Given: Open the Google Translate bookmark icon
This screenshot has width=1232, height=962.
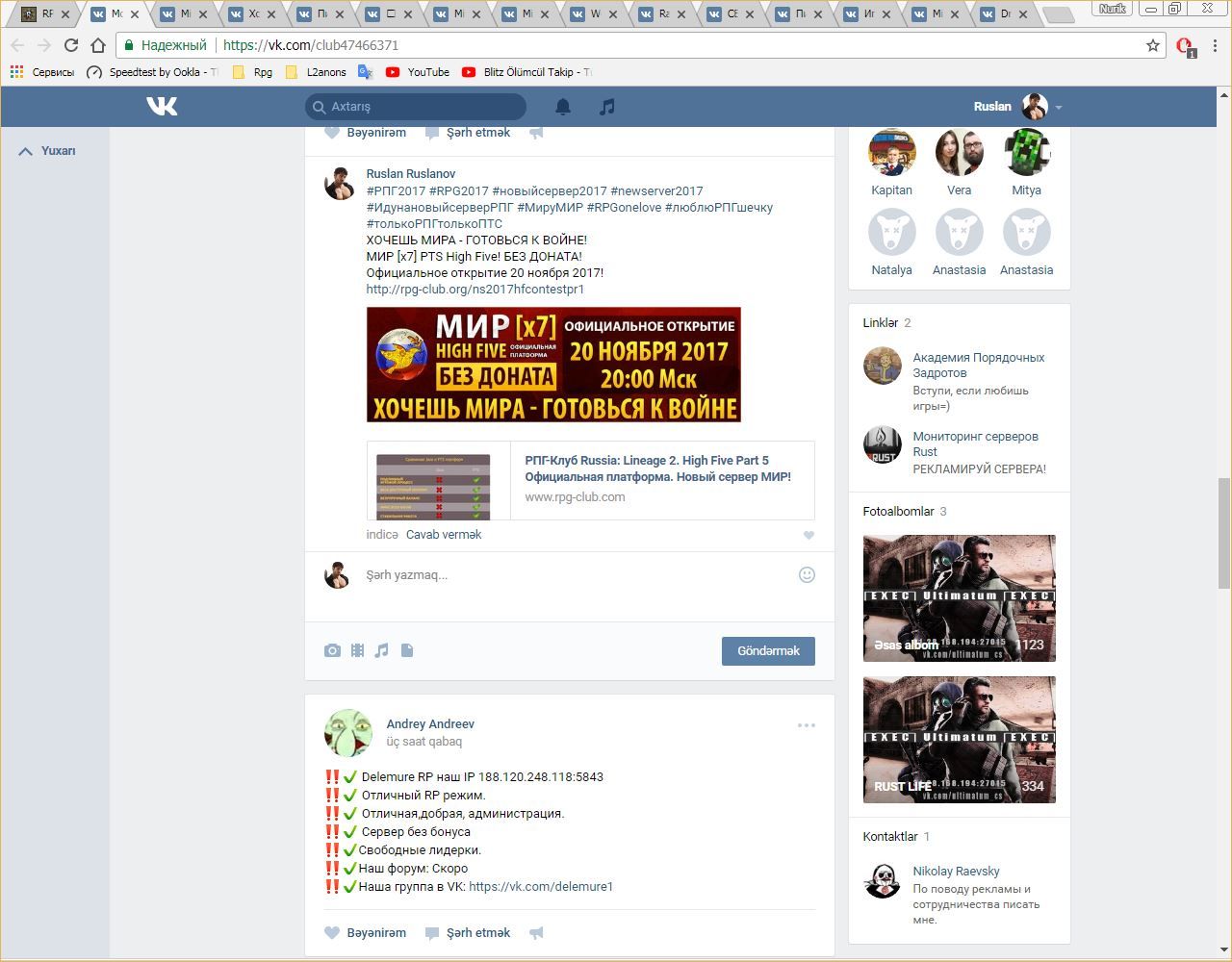Looking at the screenshot, I should (365, 72).
